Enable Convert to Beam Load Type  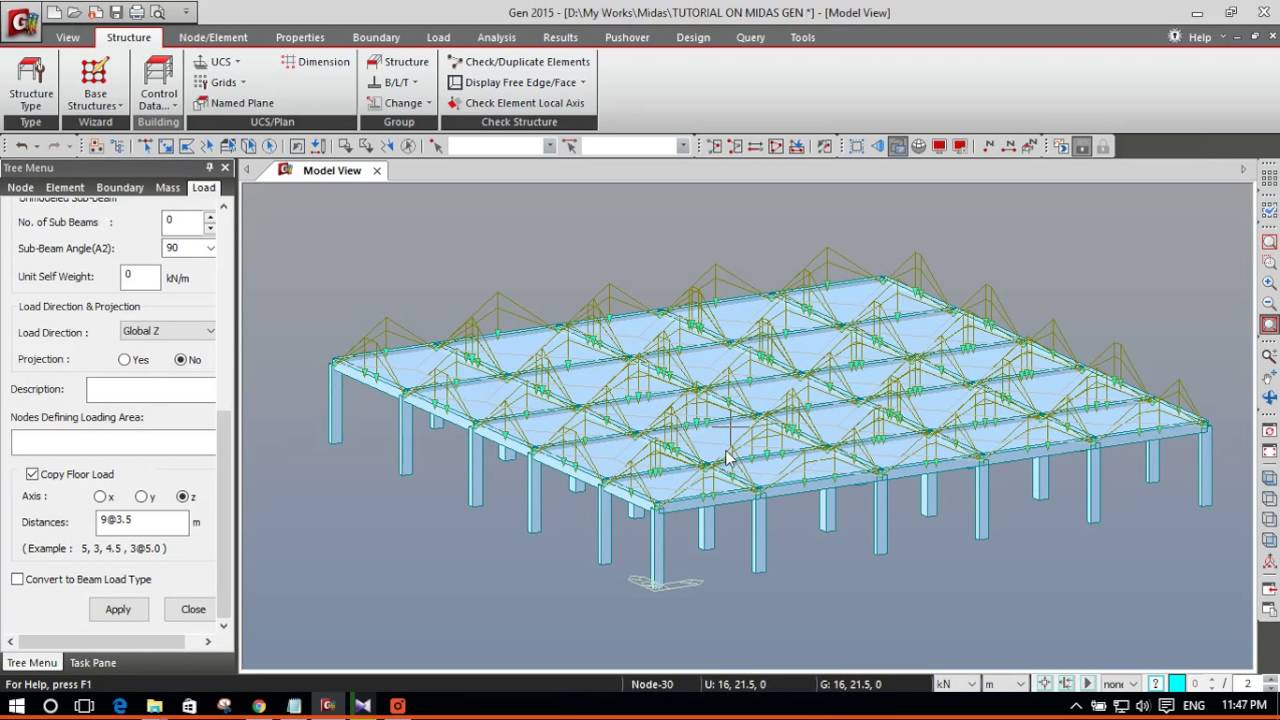17,579
